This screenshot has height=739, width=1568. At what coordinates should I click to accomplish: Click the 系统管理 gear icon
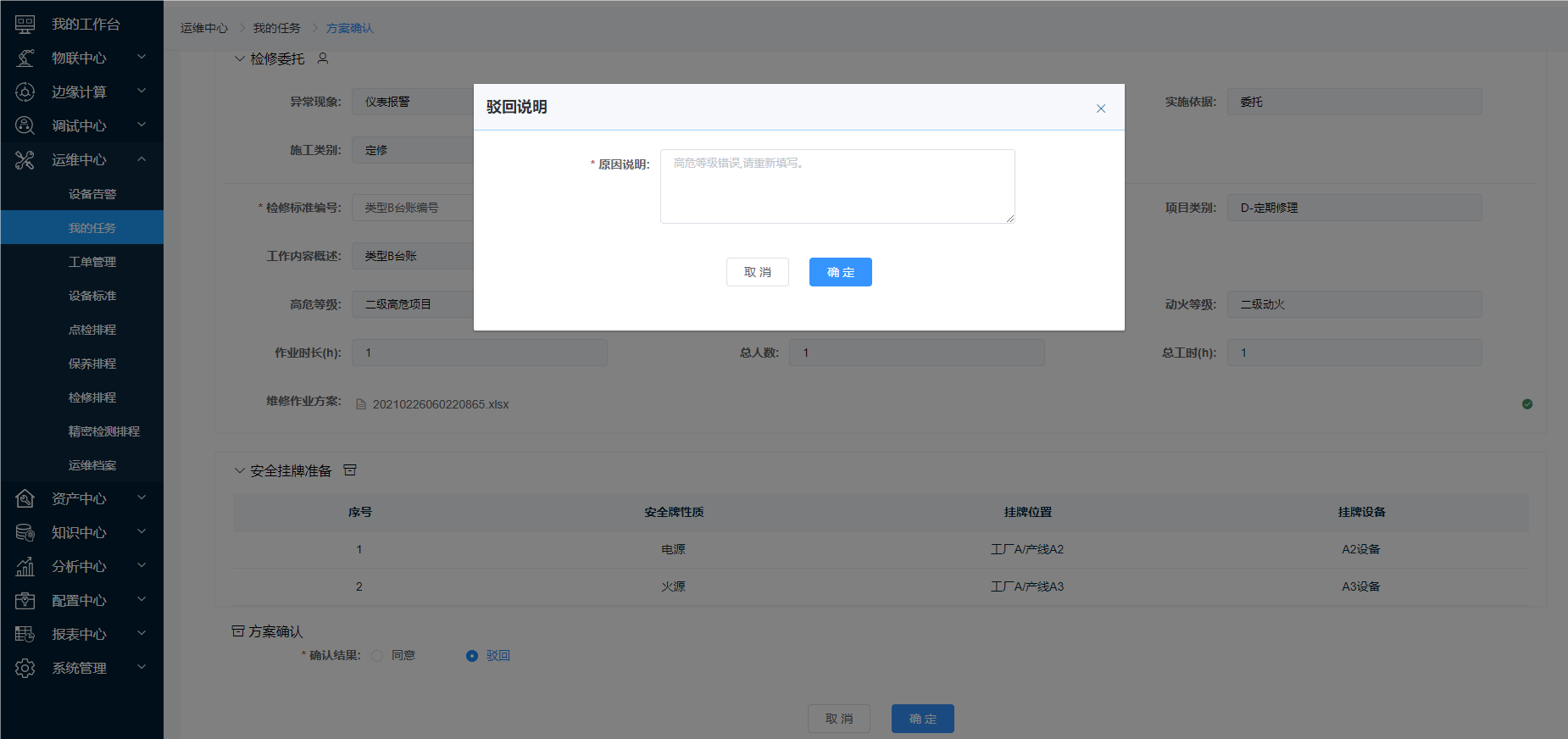[25, 669]
